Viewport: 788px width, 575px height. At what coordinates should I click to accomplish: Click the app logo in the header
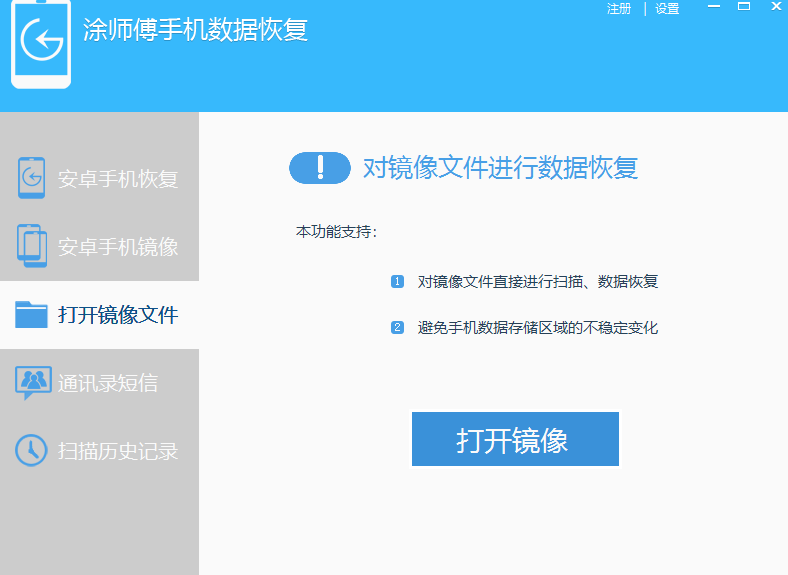point(41,45)
